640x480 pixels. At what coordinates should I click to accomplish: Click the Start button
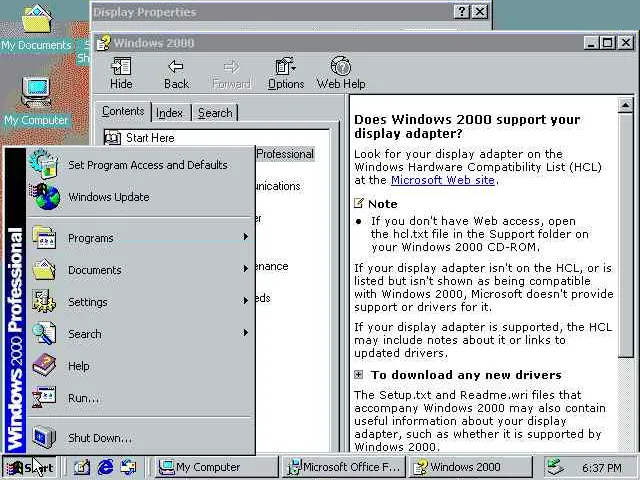(29, 467)
